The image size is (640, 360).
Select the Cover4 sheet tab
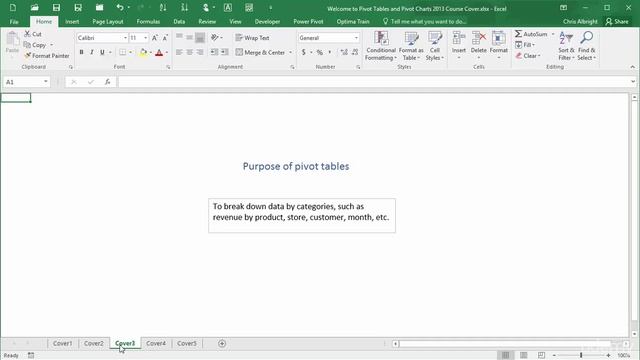[x=156, y=343]
